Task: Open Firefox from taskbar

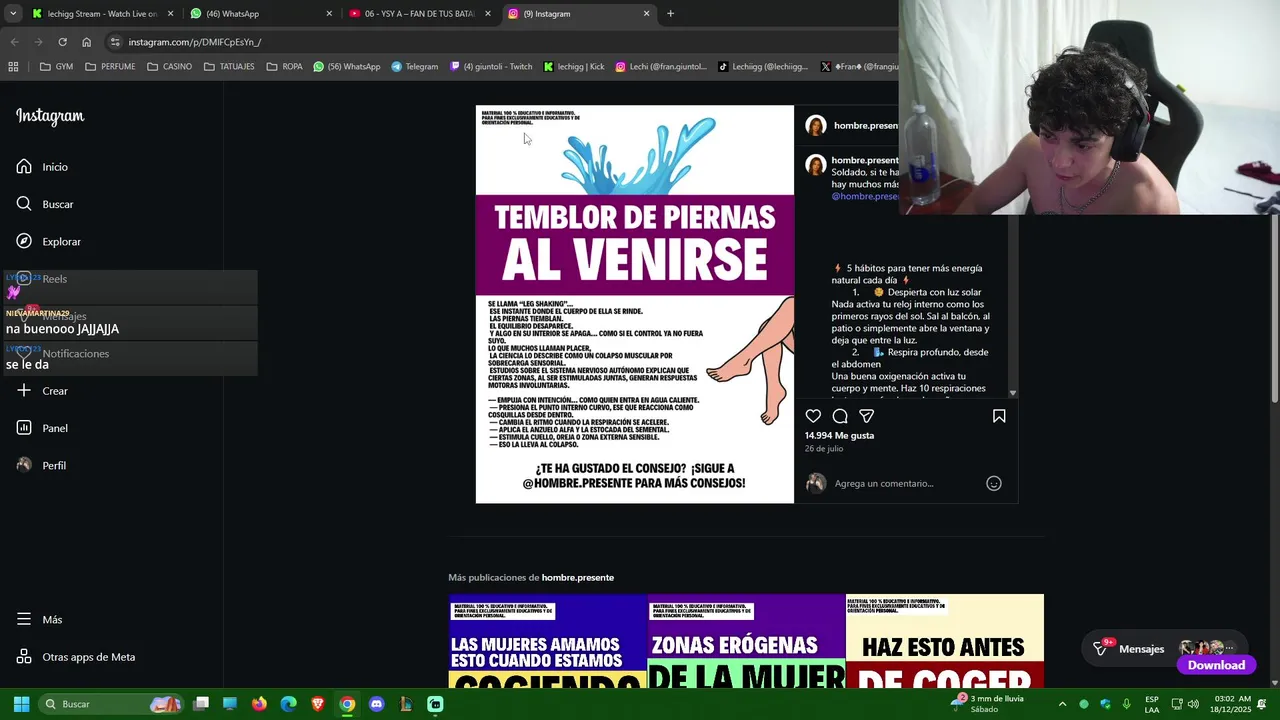Action: [259, 704]
